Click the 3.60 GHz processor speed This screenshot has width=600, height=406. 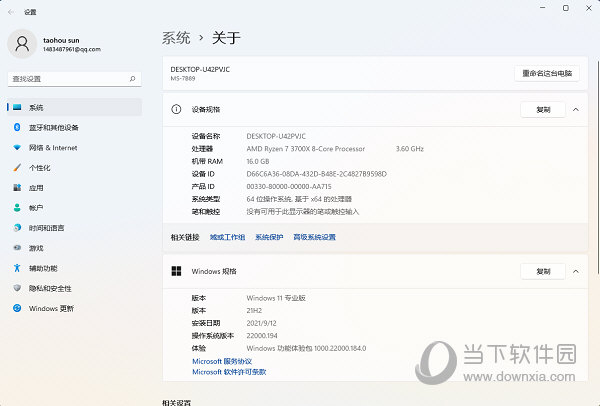(x=409, y=149)
